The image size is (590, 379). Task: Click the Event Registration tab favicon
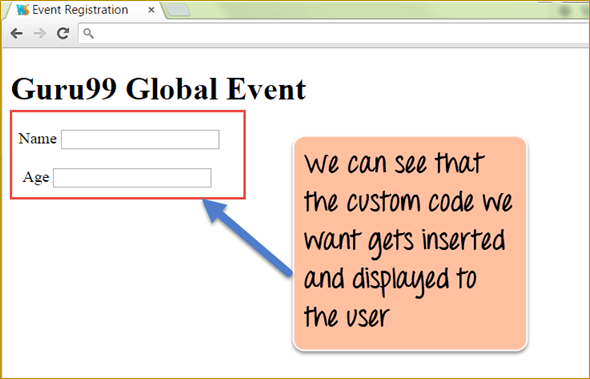tap(23, 10)
